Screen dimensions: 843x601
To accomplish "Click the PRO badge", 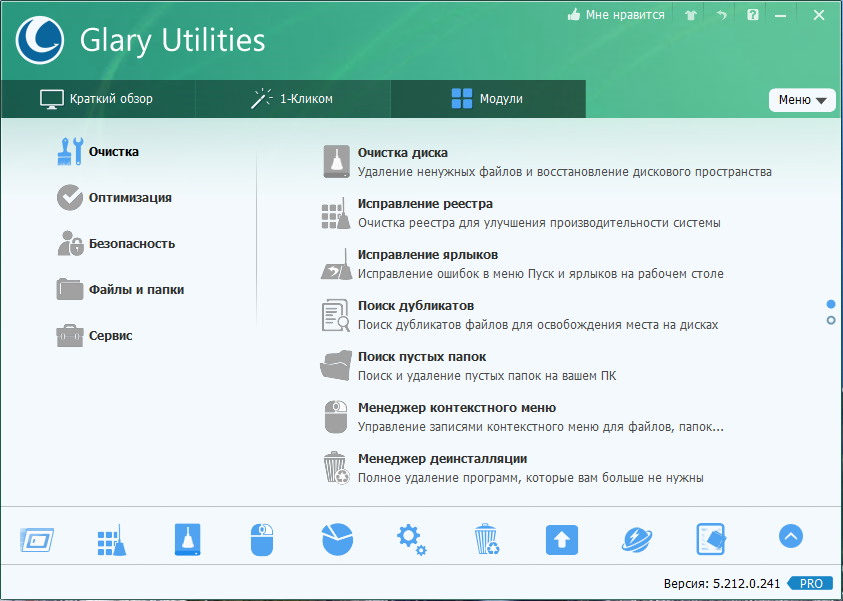I will point(811,583).
